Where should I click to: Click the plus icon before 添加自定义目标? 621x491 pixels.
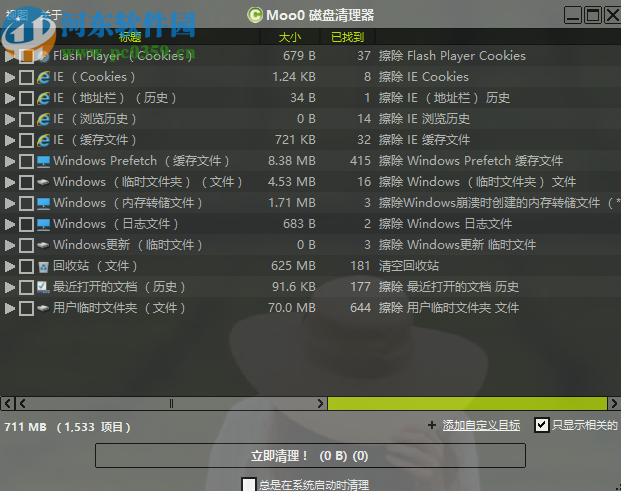pyautogui.click(x=432, y=425)
